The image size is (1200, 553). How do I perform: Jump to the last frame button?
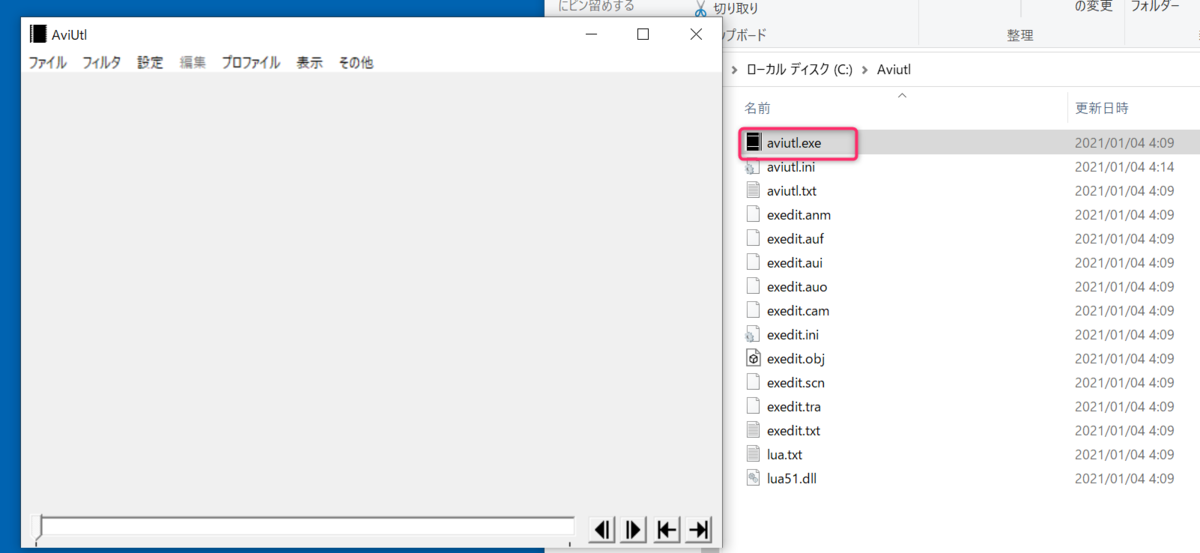pyautogui.click(x=699, y=529)
